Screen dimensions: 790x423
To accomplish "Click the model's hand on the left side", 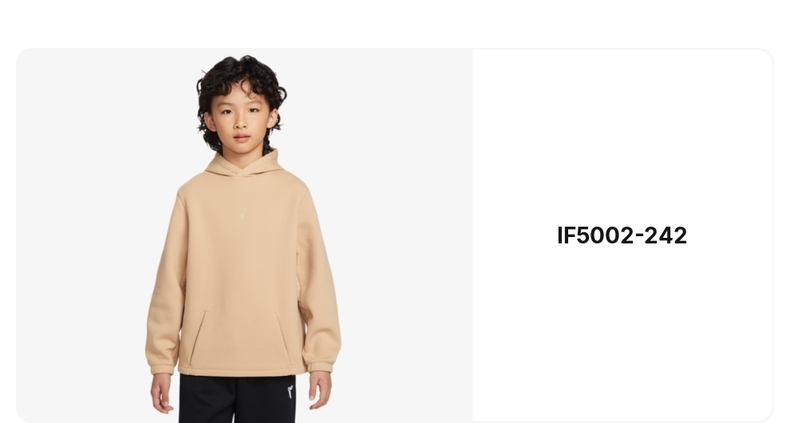I will click(162, 393).
